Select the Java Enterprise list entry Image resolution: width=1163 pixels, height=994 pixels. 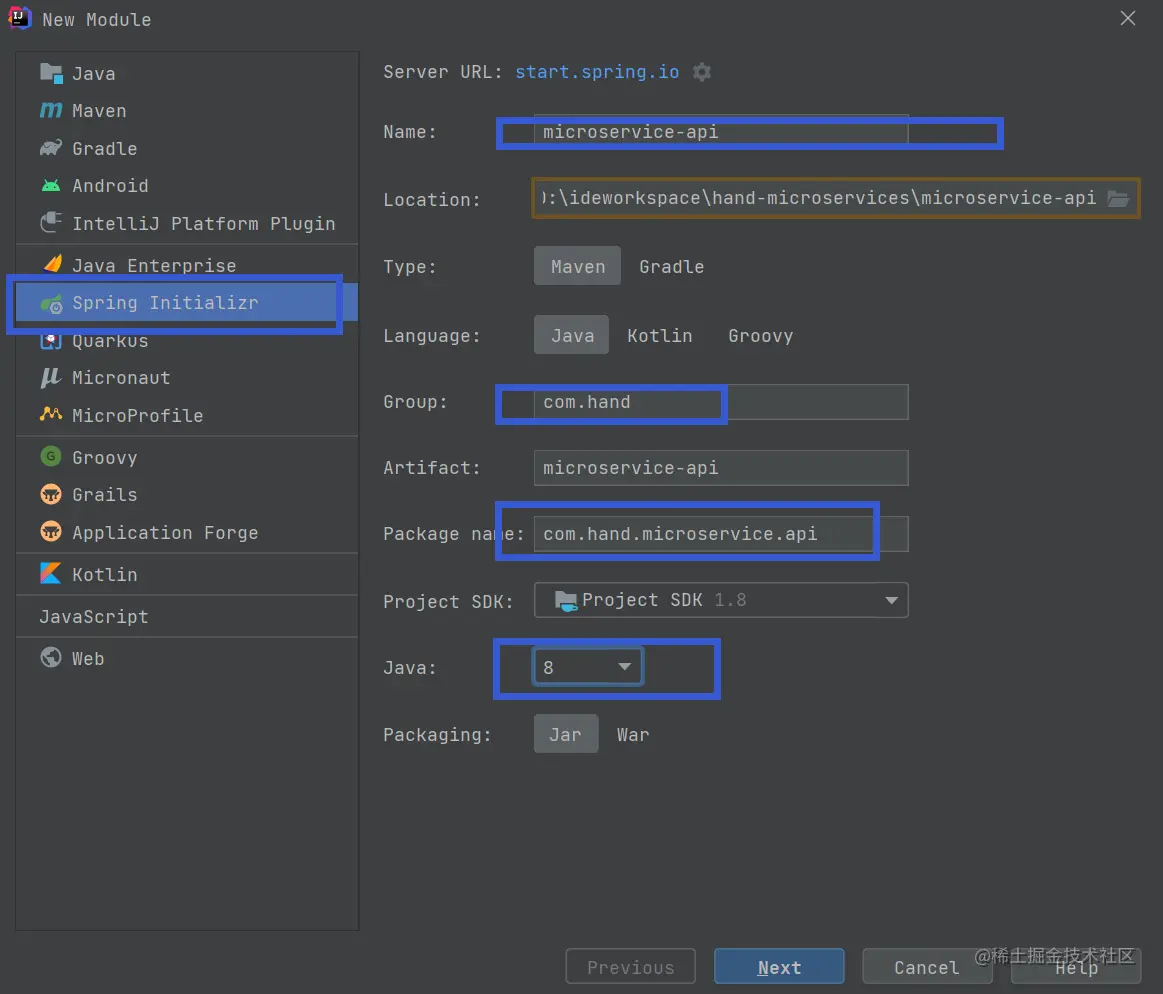[187, 265]
